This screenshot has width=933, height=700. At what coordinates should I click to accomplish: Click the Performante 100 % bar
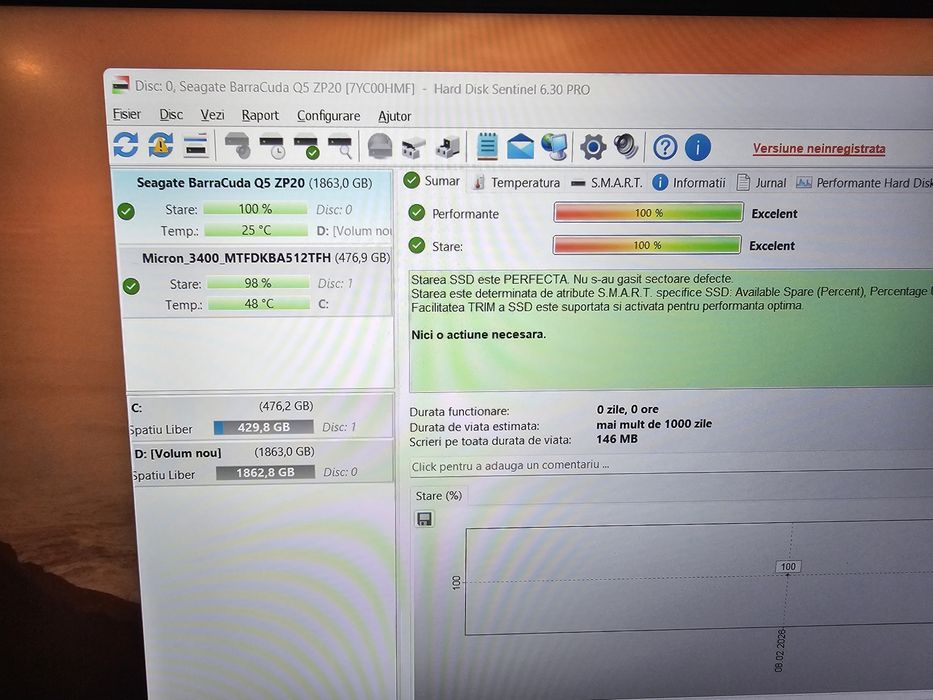click(649, 212)
